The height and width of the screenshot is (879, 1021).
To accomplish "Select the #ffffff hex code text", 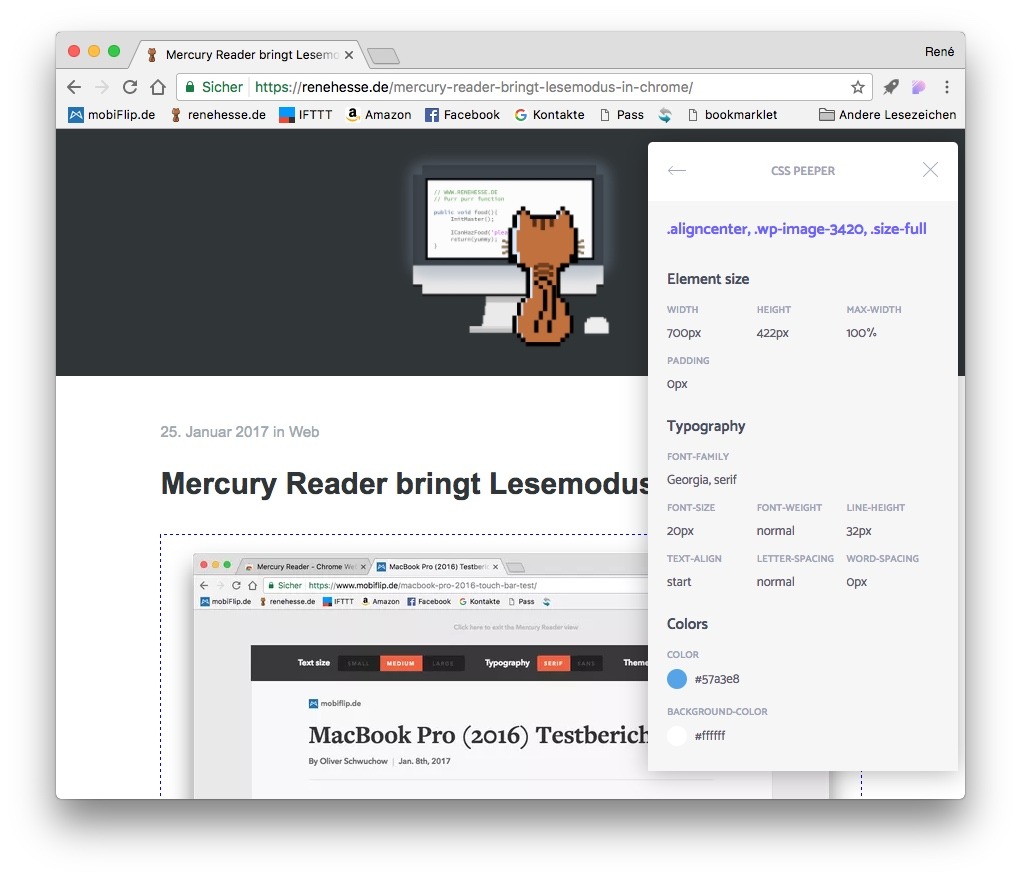I will click(710, 736).
